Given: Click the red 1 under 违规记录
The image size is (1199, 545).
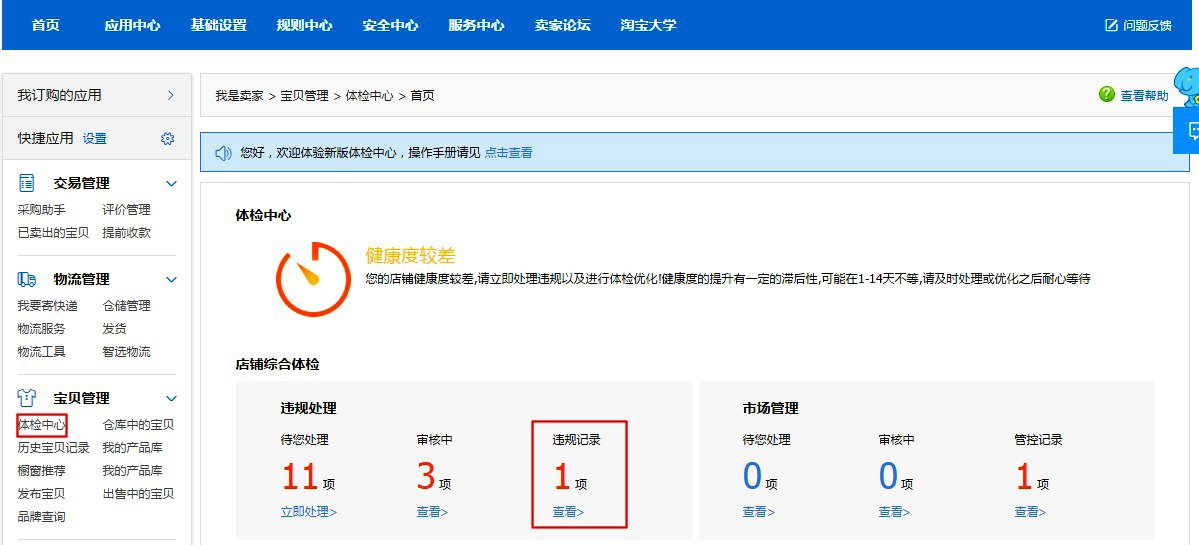Looking at the screenshot, I should coord(562,477).
